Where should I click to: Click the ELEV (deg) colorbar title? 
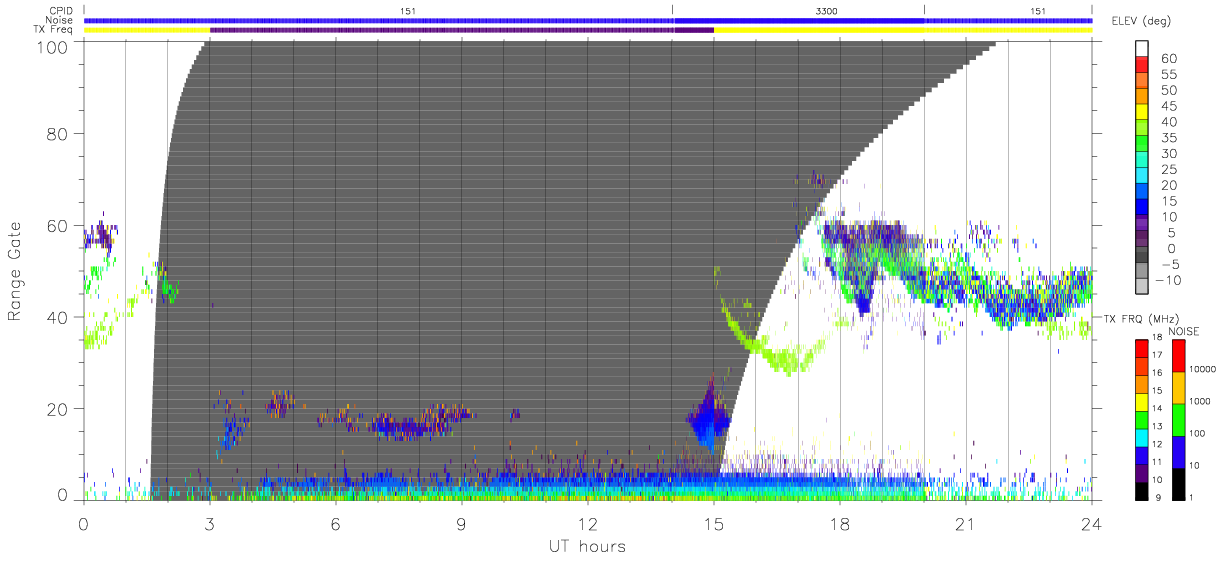point(1142,21)
